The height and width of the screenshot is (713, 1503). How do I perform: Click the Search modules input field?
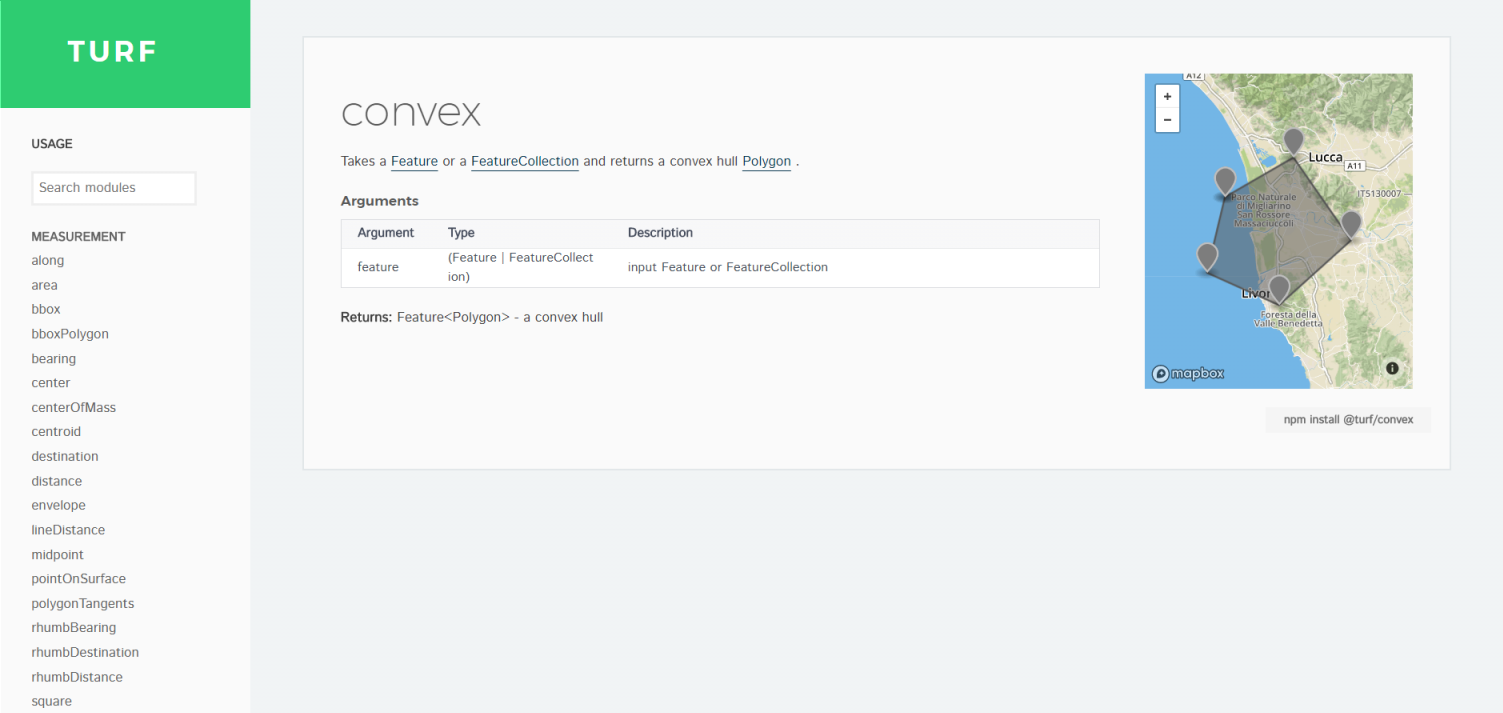pyautogui.click(x=113, y=188)
